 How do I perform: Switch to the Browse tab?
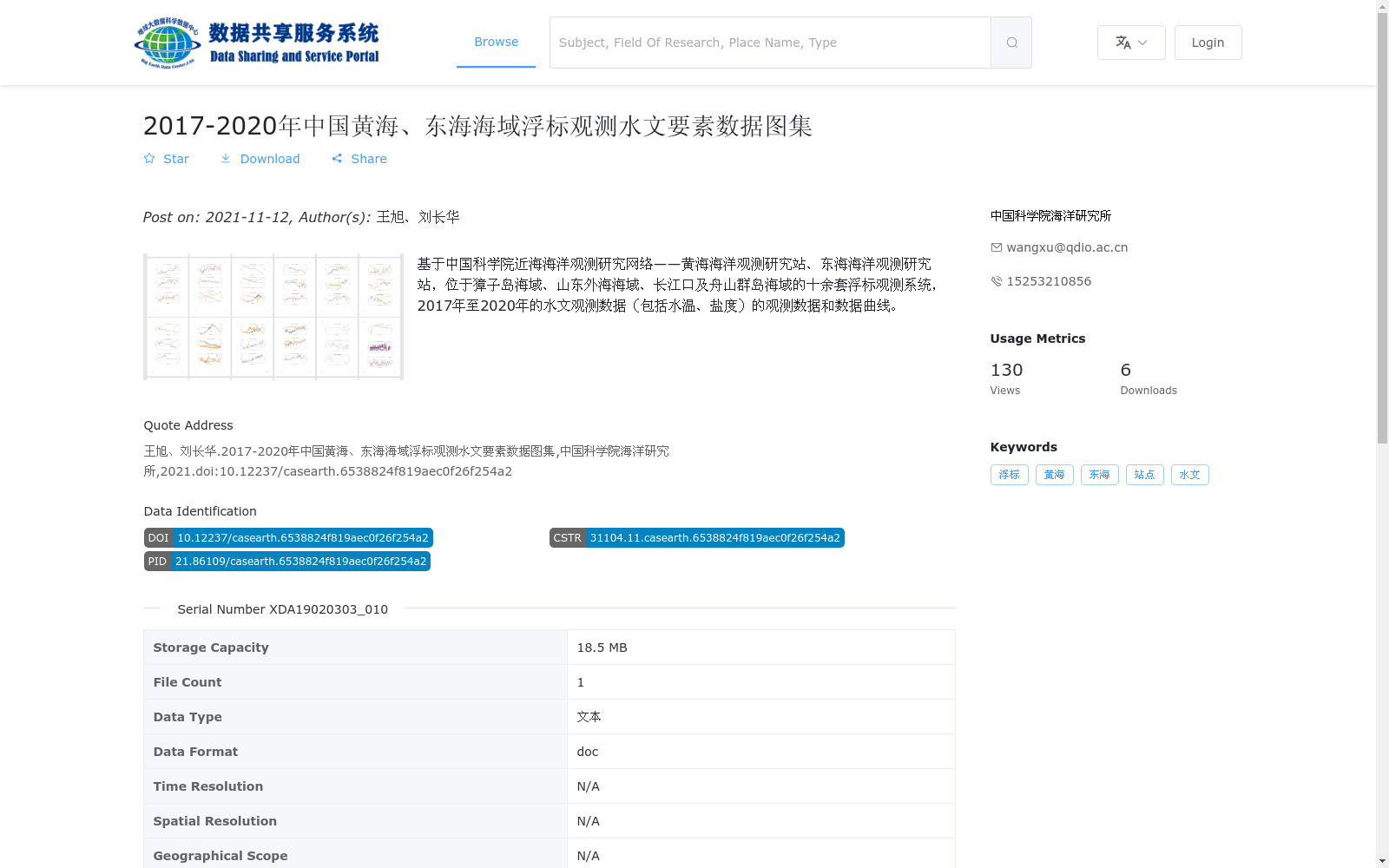pos(496,42)
